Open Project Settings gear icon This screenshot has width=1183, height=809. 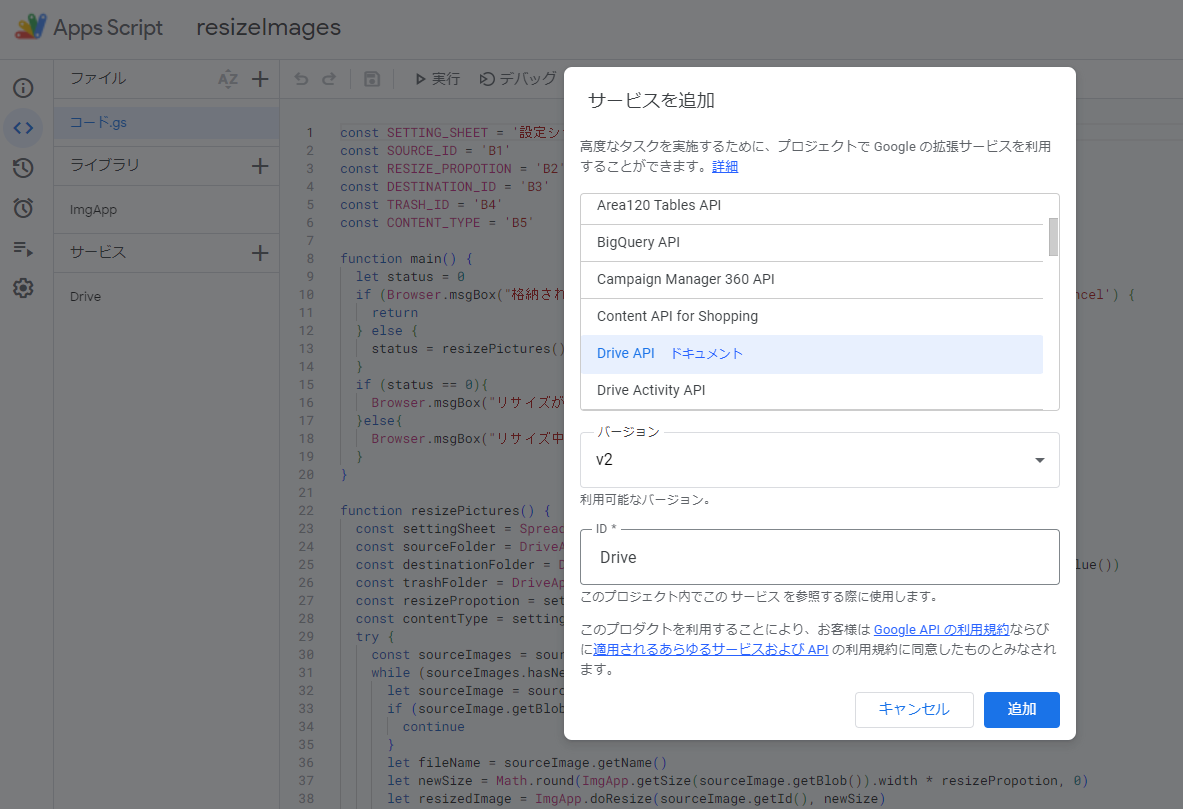(23, 288)
